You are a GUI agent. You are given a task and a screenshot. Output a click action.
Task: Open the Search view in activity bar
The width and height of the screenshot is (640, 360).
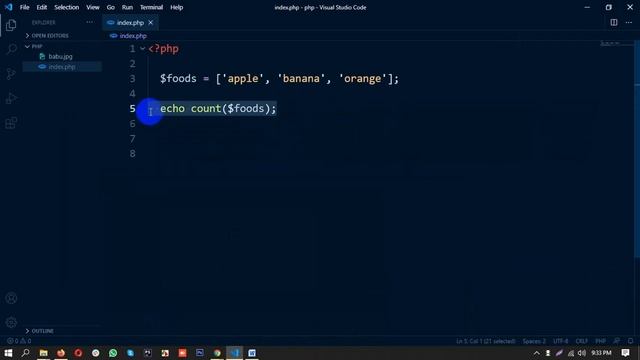coord(11,49)
